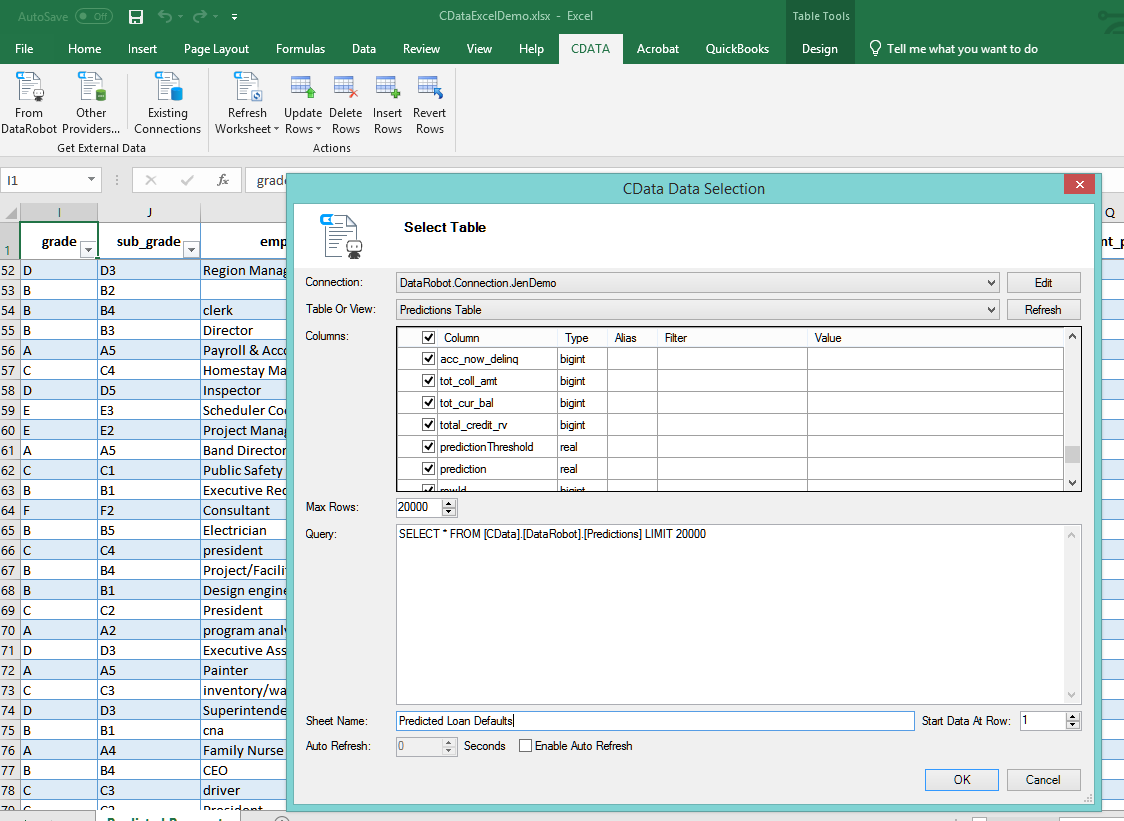Click the Tell me what you want search
This screenshot has height=821, width=1124.
click(962, 49)
